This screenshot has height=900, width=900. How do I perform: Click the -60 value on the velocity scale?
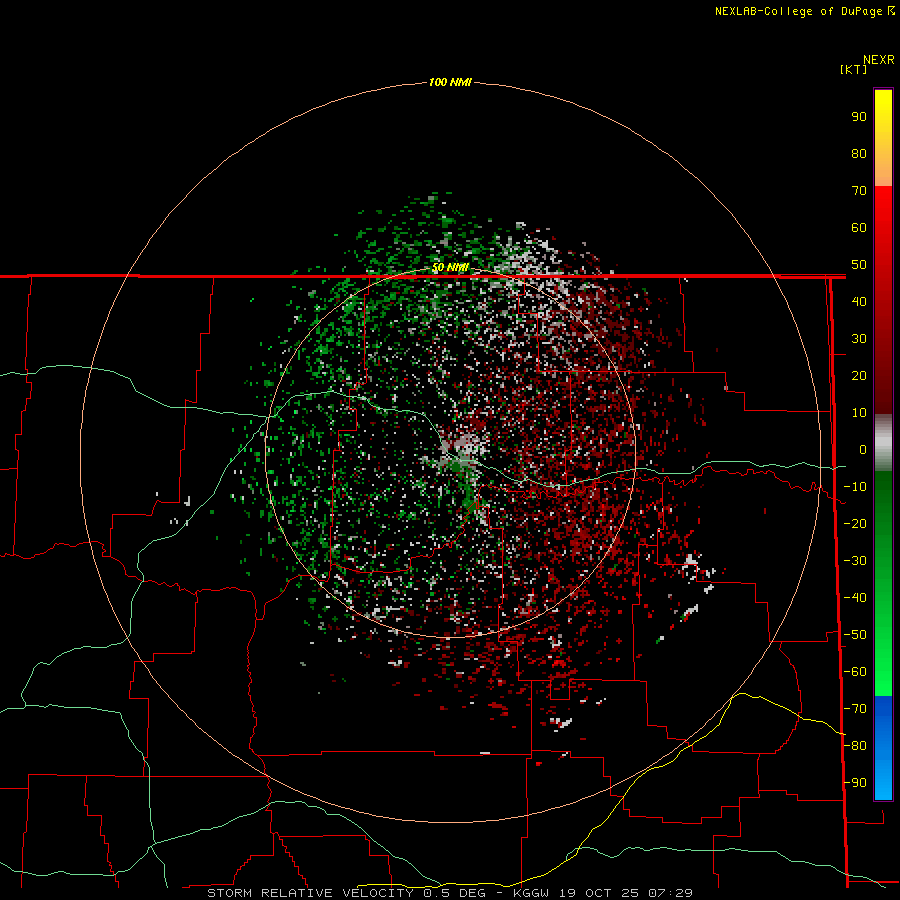pyautogui.click(x=855, y=672)
